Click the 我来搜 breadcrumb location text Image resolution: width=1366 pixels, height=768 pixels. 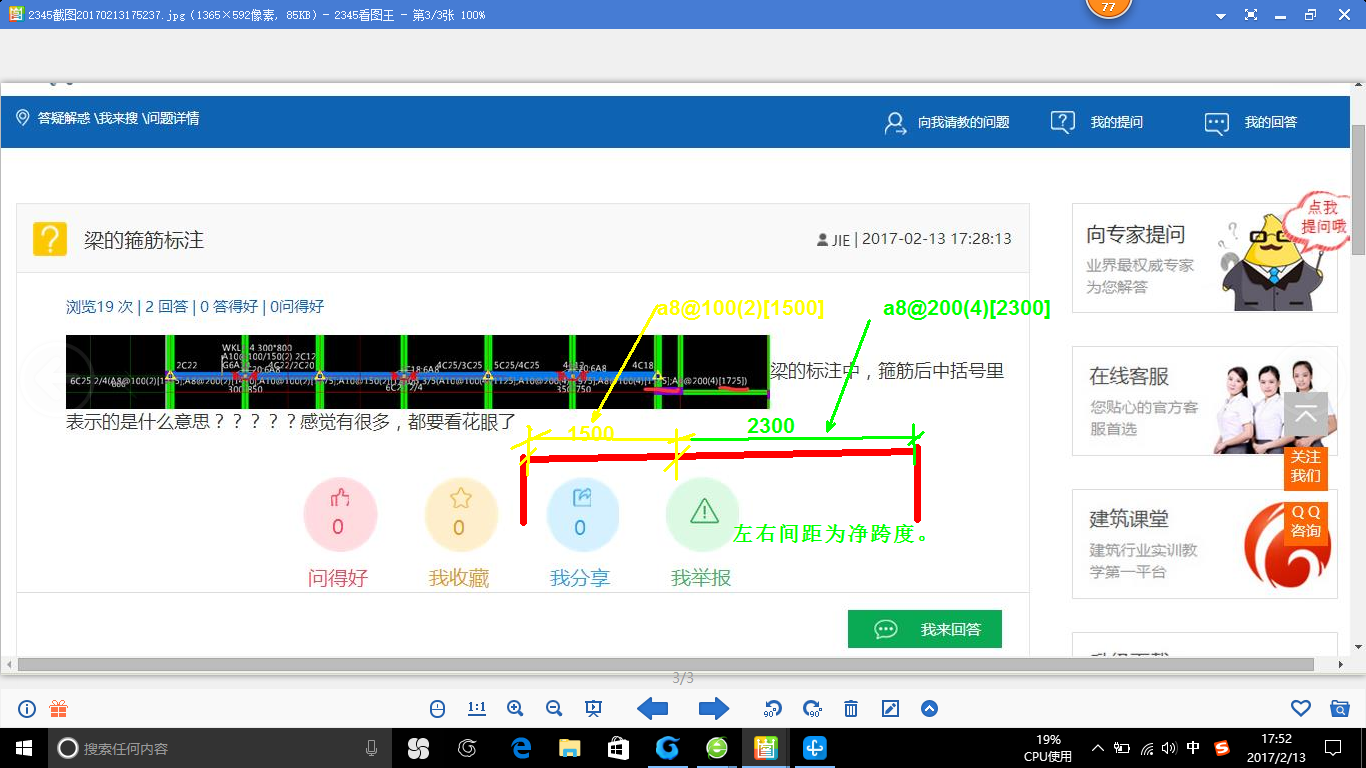coord(118,118)
